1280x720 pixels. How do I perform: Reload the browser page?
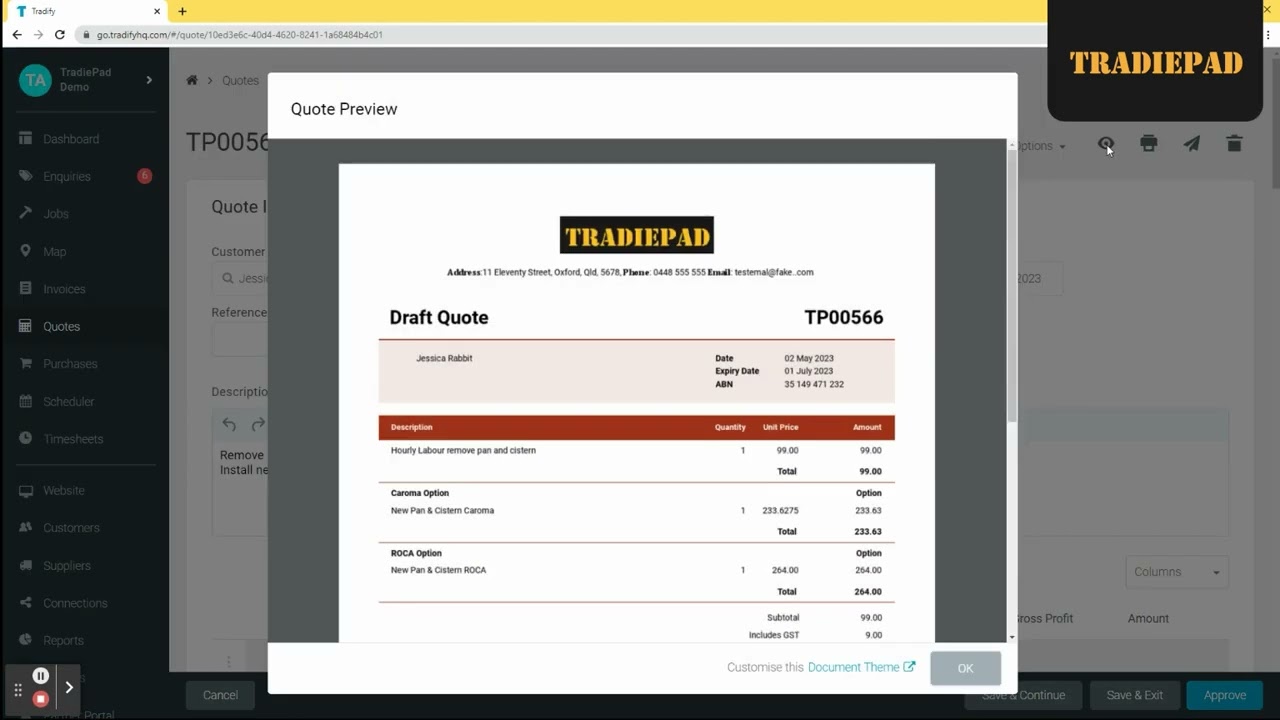(60, 34)
